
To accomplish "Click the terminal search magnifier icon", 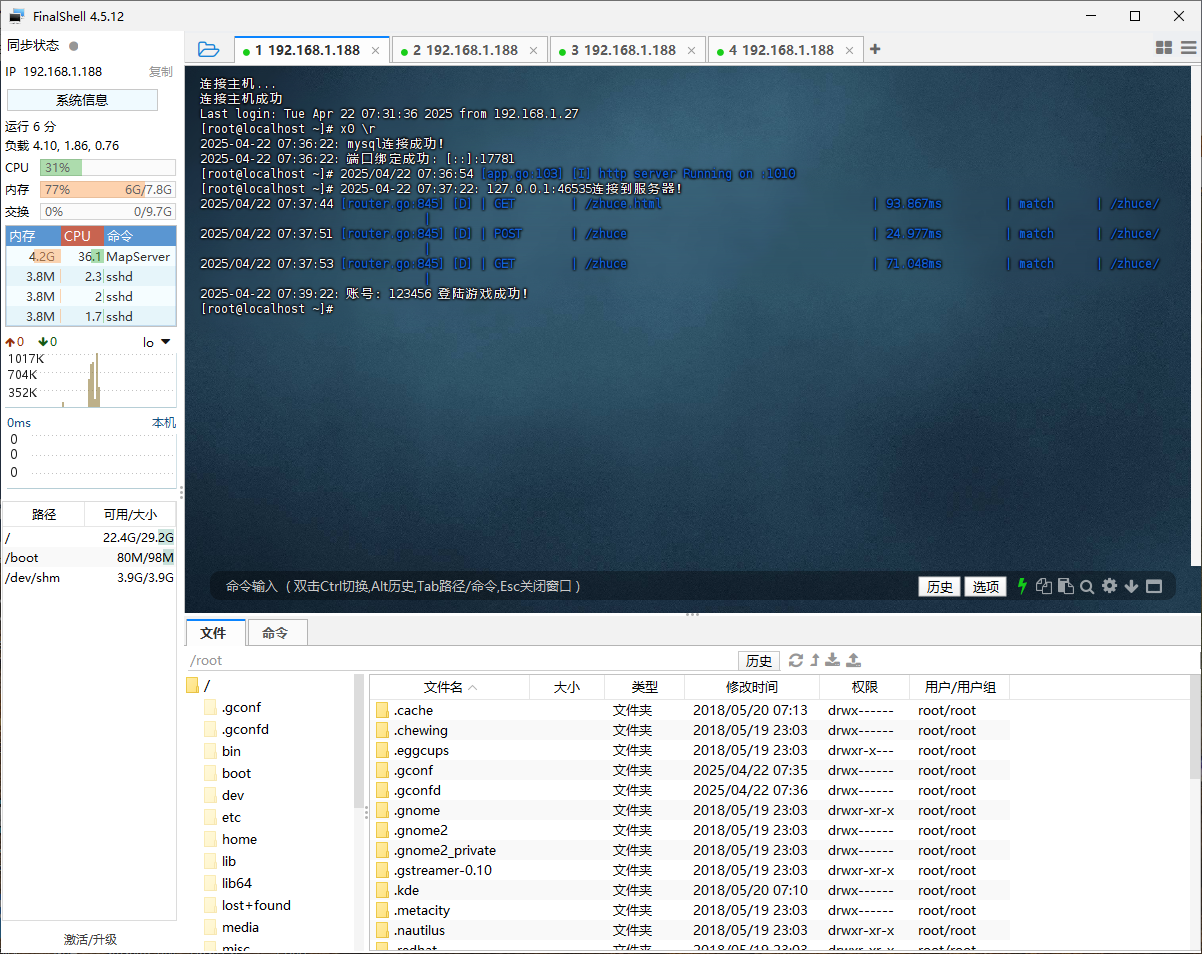I will pos(1087,587).
